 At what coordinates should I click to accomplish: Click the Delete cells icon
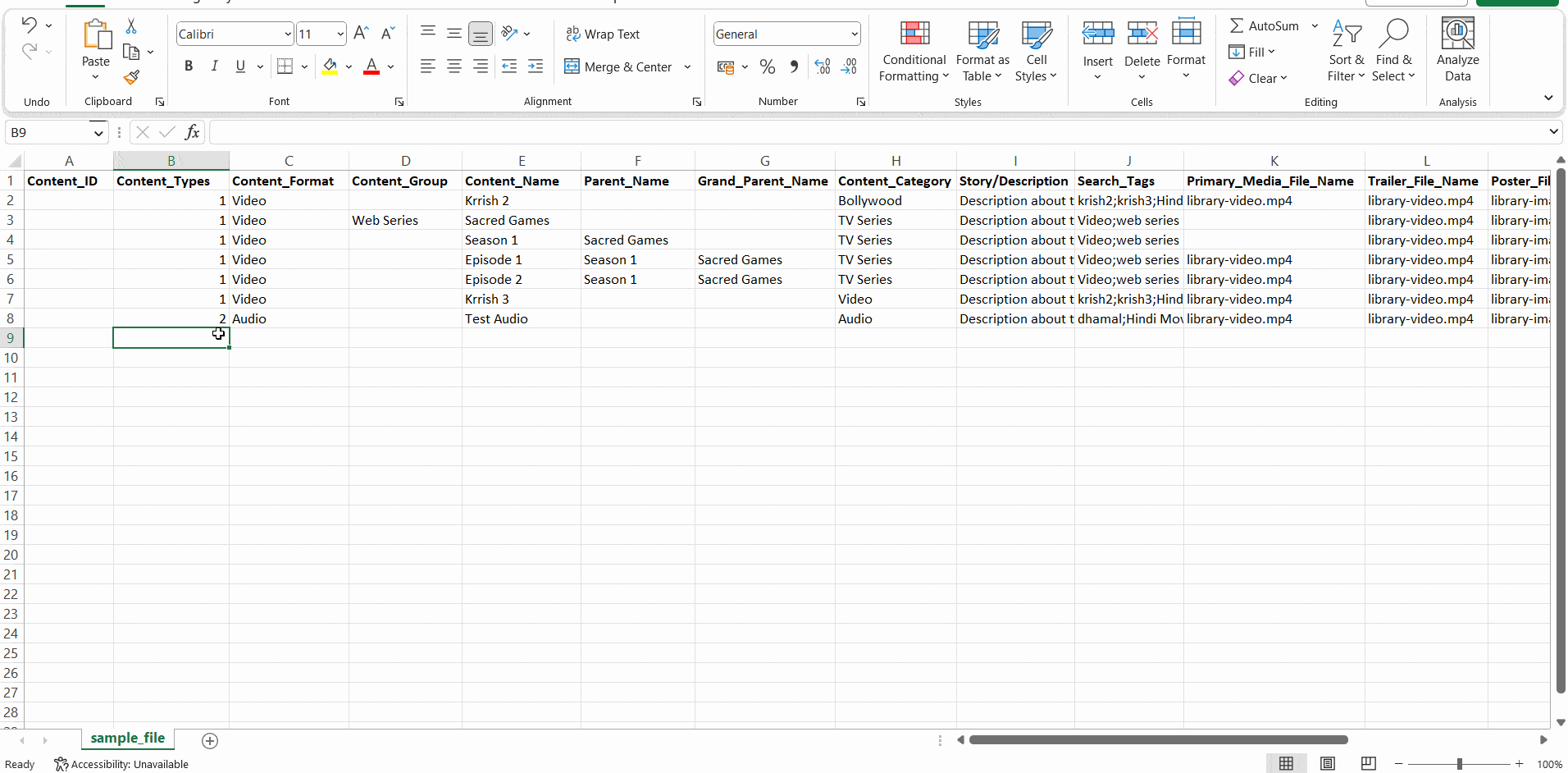[x=1142, y=34]
